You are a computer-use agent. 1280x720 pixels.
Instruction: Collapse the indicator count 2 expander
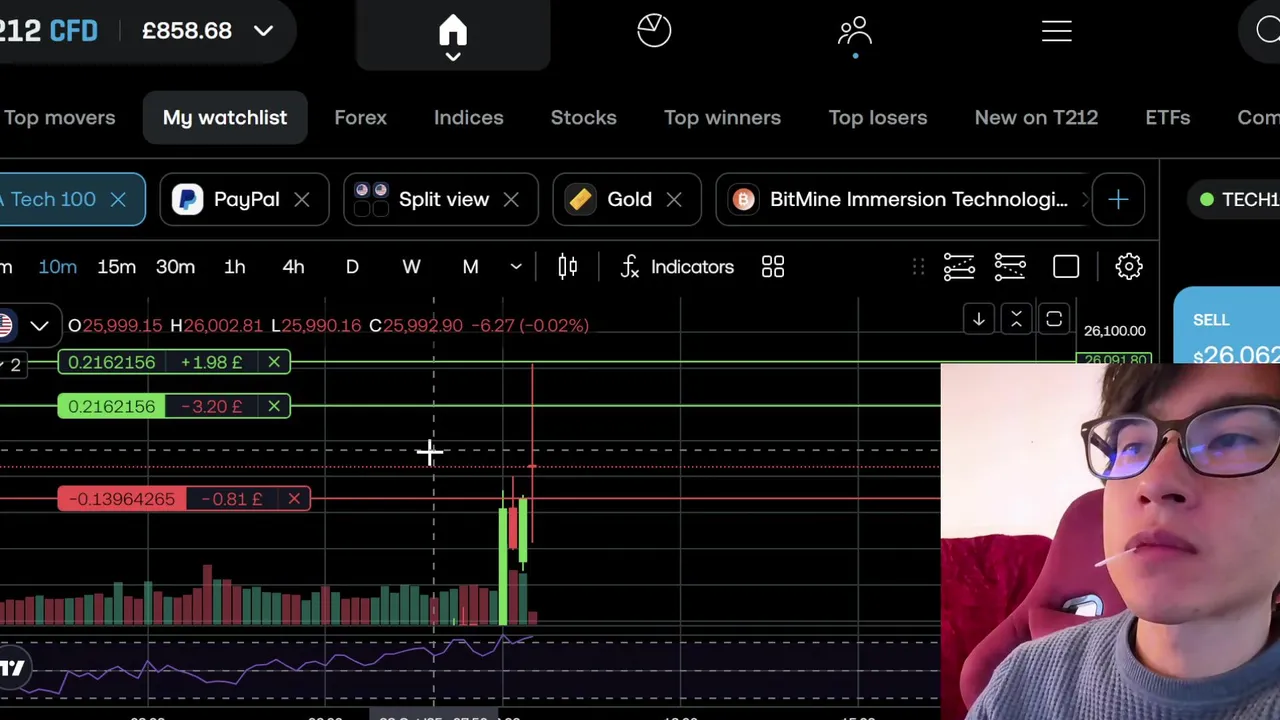[x=12, y=365]
